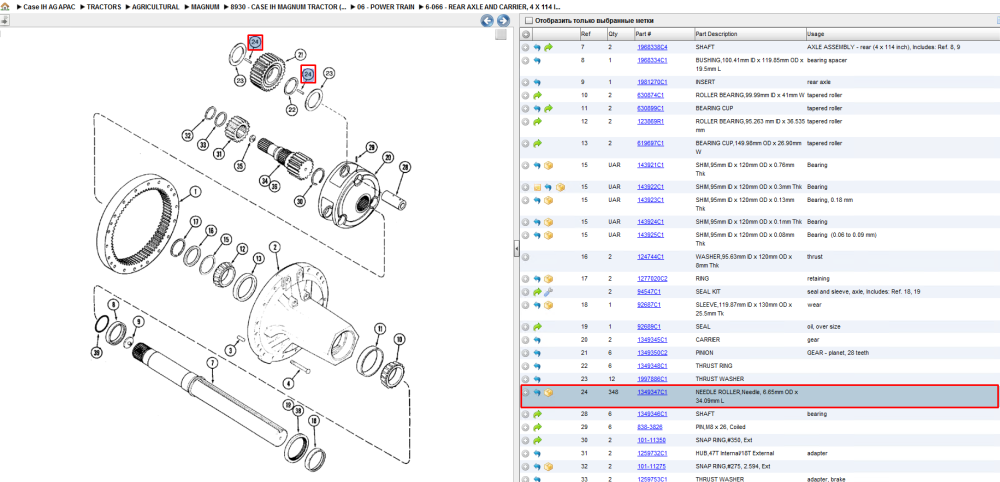This screenshot has height=482, width=1000.
Task: Click the small square button above the diagram
Action: pyautogui.click(x=501, y=34)
